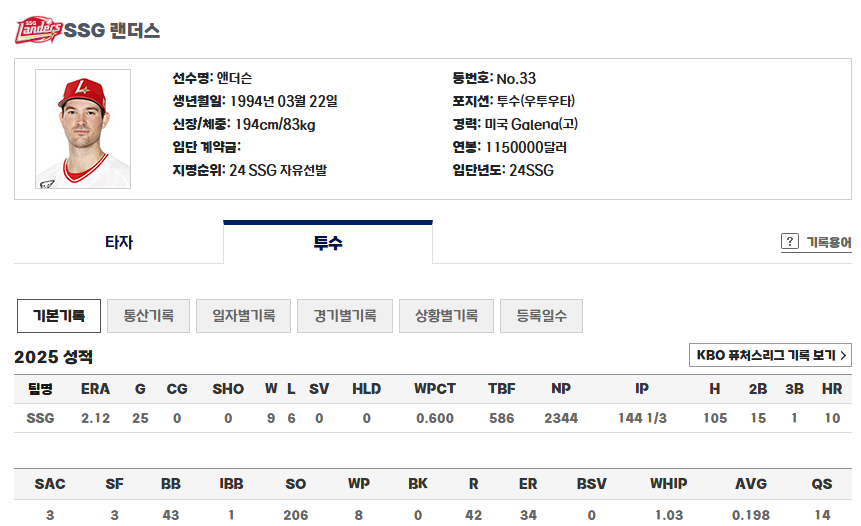Open the 기록용어 question mark icon
Image resolution: width=861 pixels, height=526 pixels.
(790, 242)
